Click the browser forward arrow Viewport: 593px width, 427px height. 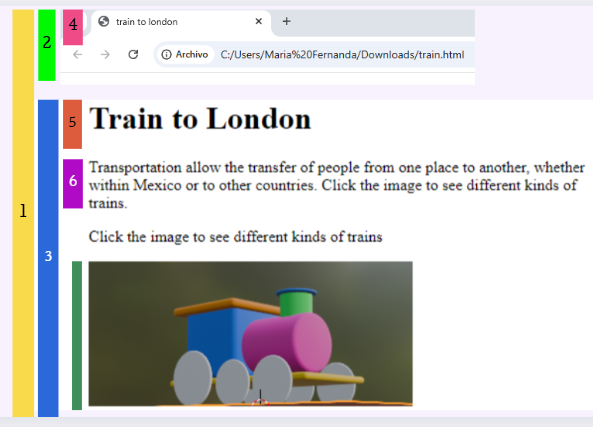[x=105, y=54]
